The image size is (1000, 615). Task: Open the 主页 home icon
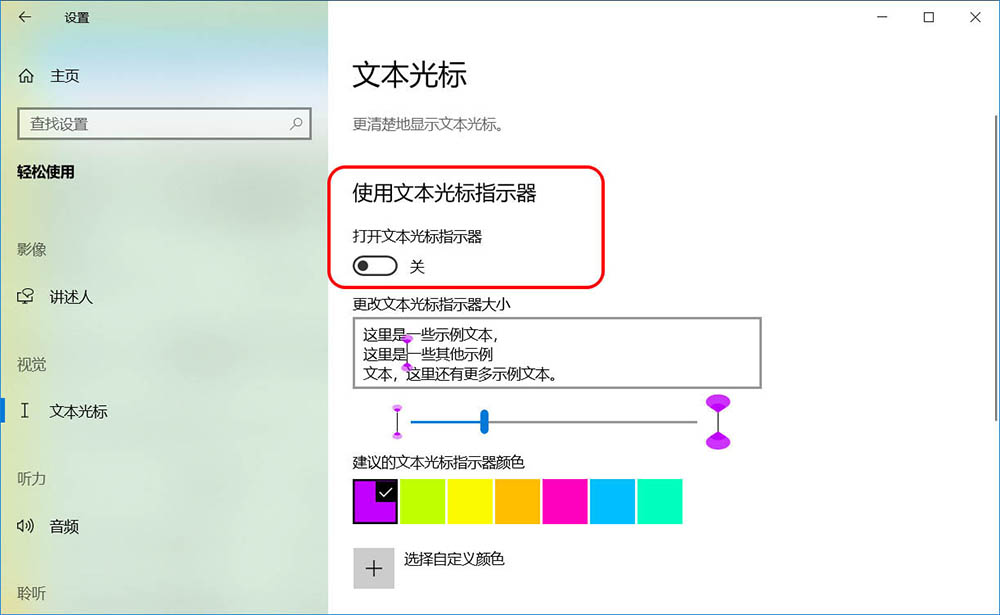pyautogui.click(x=26, y=76)
